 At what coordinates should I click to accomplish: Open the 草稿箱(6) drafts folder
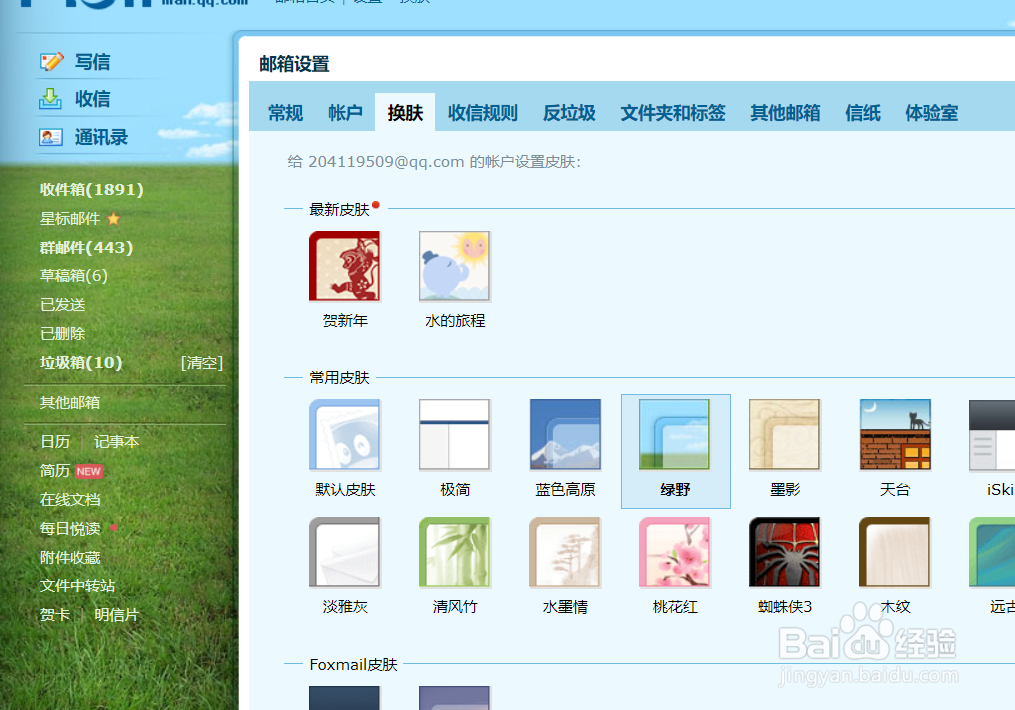[x=73, y=276]
